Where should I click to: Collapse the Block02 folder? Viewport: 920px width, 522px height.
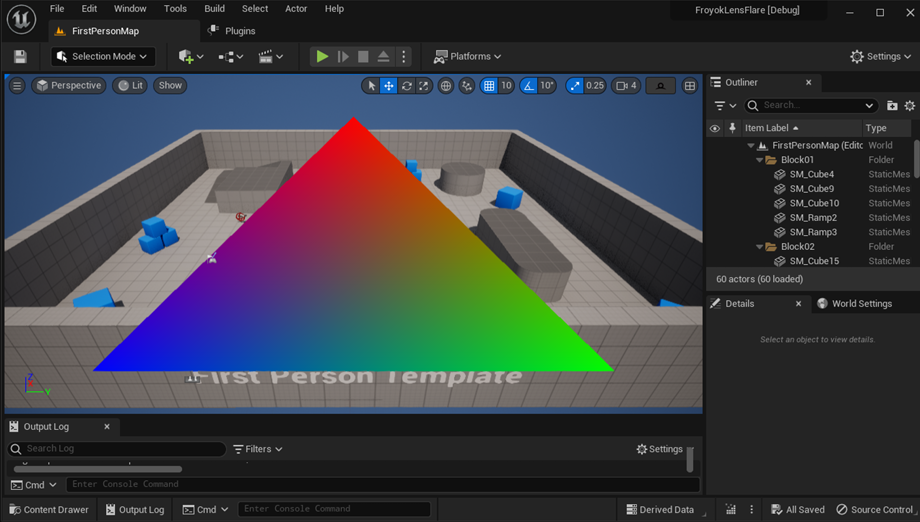click(759, 247)
